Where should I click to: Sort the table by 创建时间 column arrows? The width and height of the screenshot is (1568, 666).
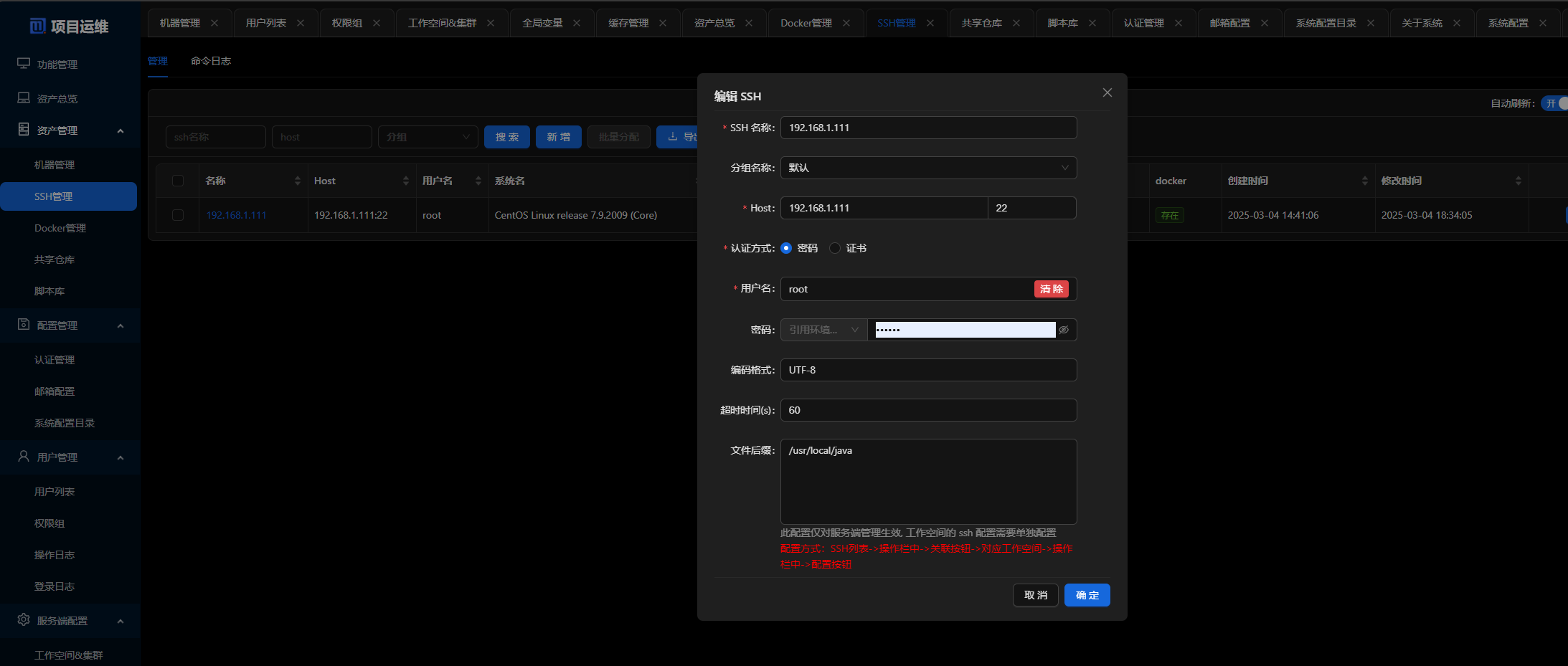[1364, 181]
